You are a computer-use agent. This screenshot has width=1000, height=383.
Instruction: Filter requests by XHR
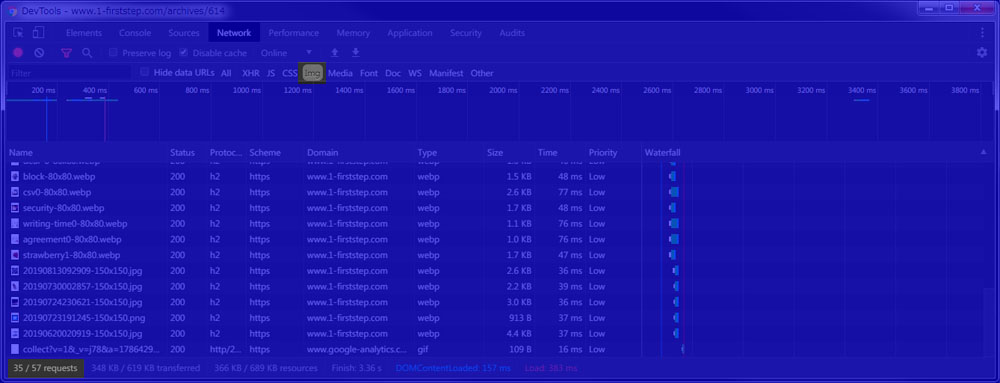(x=251, y=73)
